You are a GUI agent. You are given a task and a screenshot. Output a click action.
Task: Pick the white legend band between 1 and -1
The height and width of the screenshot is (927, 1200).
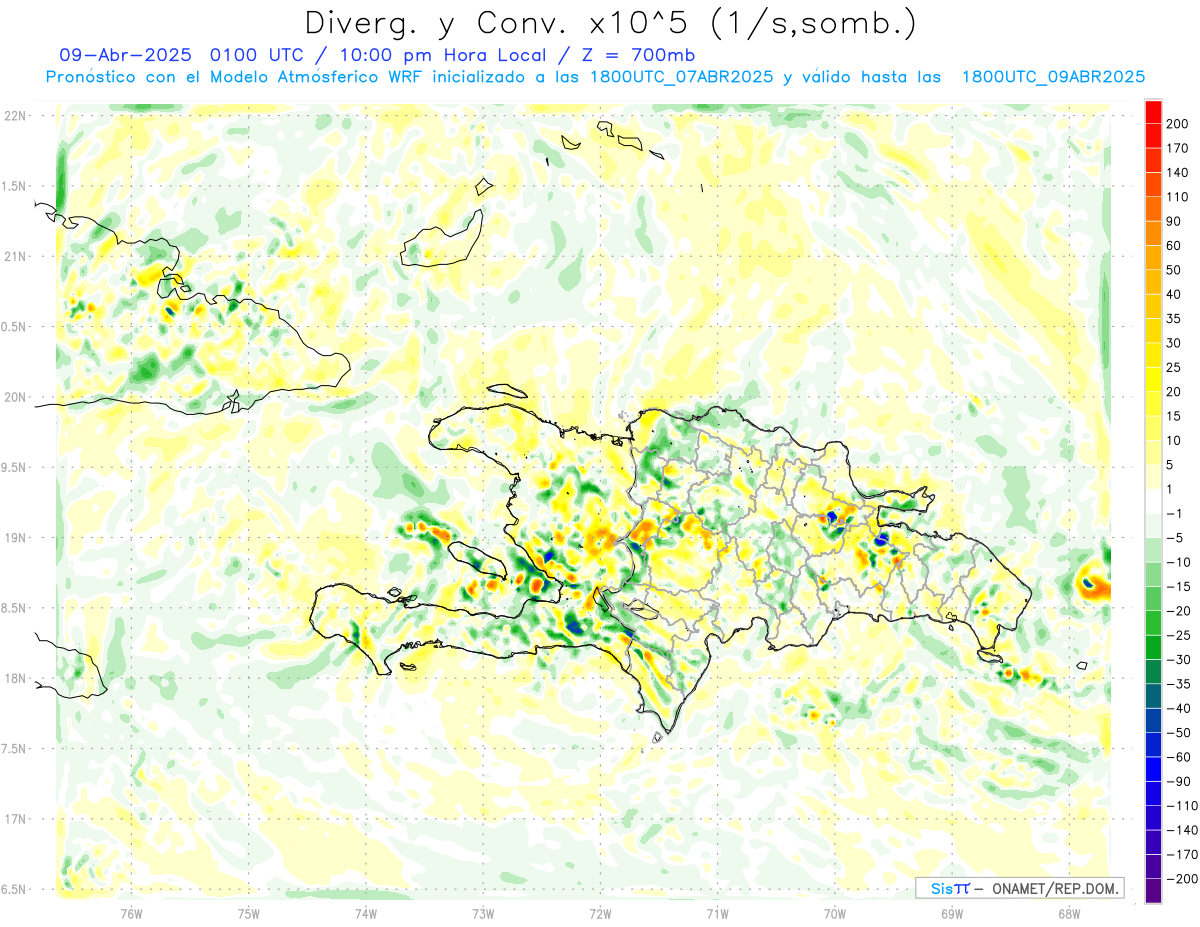pyautogui.click(x=1153, y=501)
